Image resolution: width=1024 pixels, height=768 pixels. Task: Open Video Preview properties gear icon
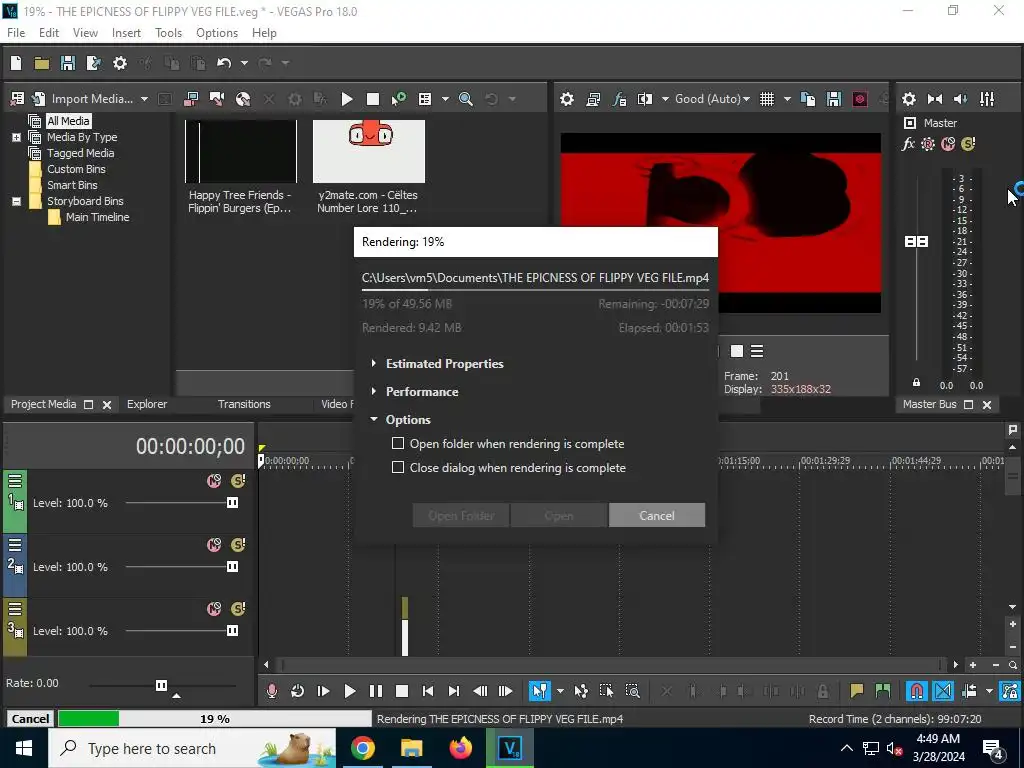[567, 99]
